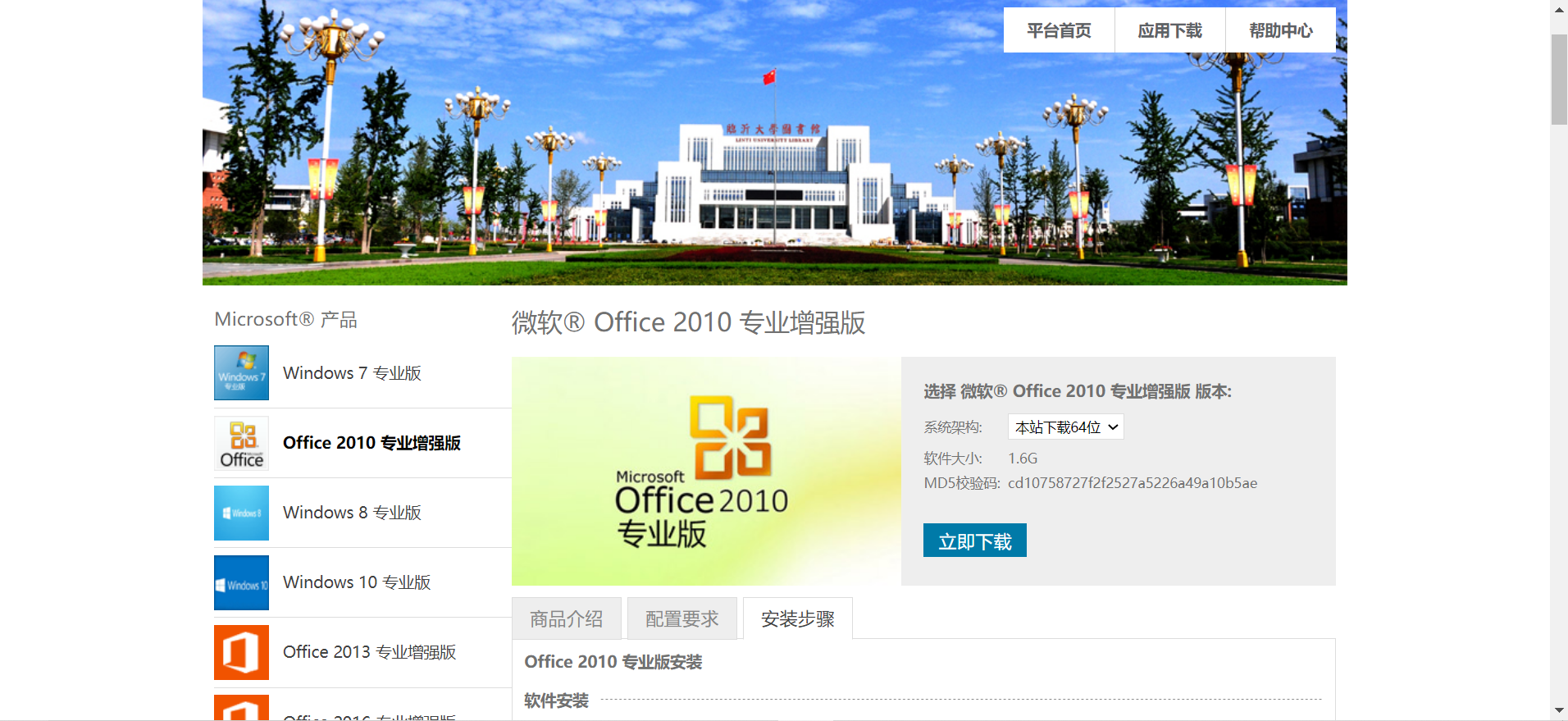Click the 立即下载 download button
The image size is (1568, 721).
974,541
